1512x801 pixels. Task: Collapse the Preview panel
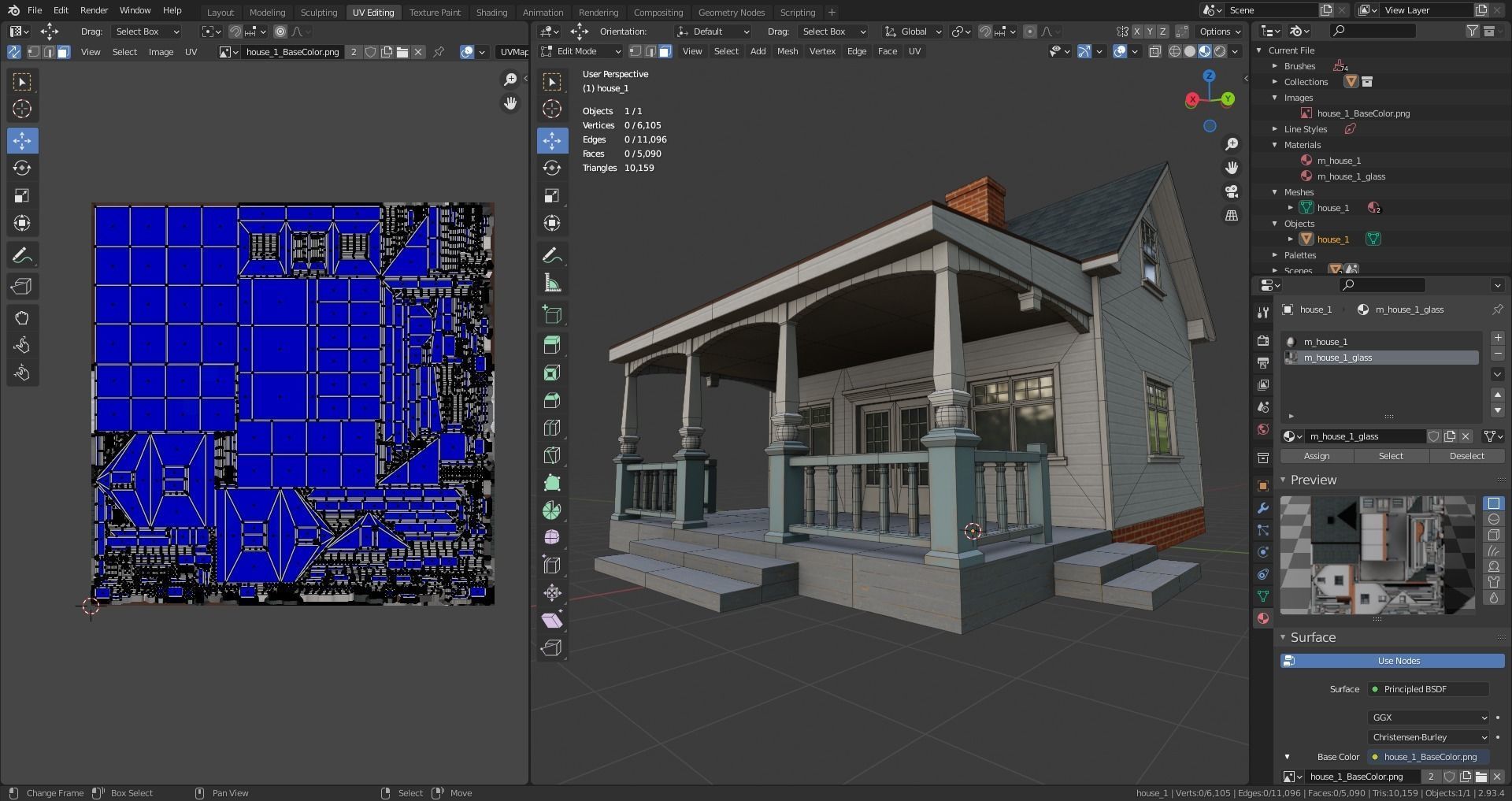tap(1284, 480)
